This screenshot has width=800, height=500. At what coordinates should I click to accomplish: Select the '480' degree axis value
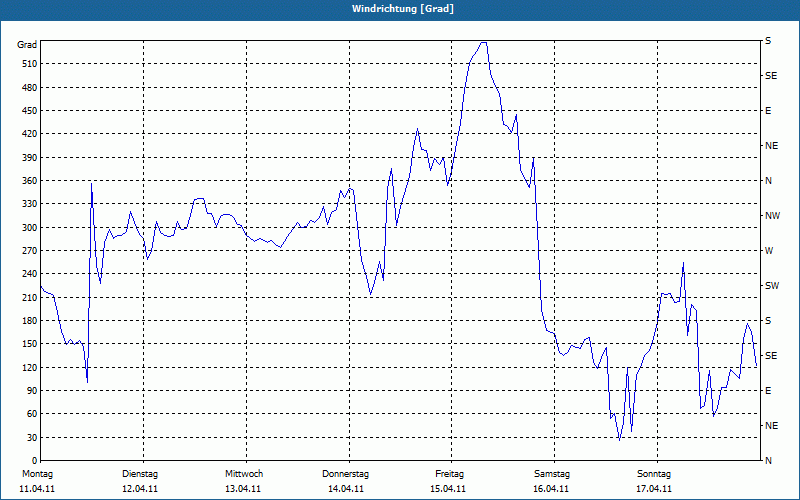30,87
